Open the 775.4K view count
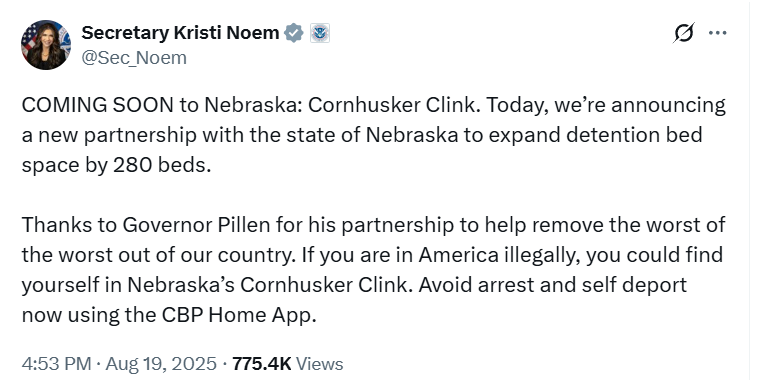758x382 pixels. tap(262, 364)
